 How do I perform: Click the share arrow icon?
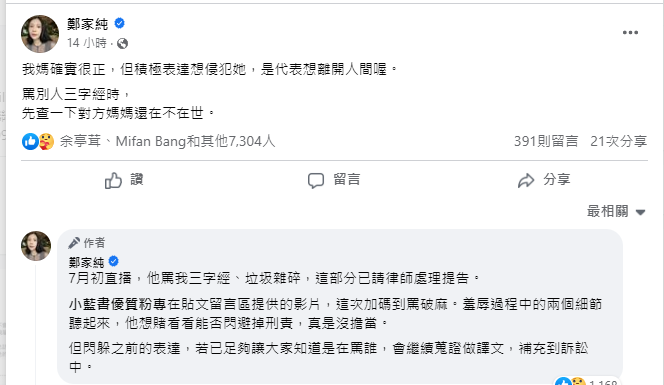[x=526, y=180]
